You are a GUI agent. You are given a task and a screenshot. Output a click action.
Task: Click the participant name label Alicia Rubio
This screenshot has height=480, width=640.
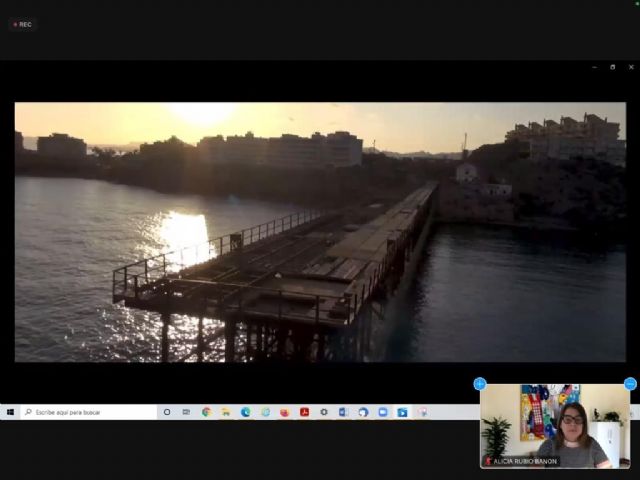525,461
